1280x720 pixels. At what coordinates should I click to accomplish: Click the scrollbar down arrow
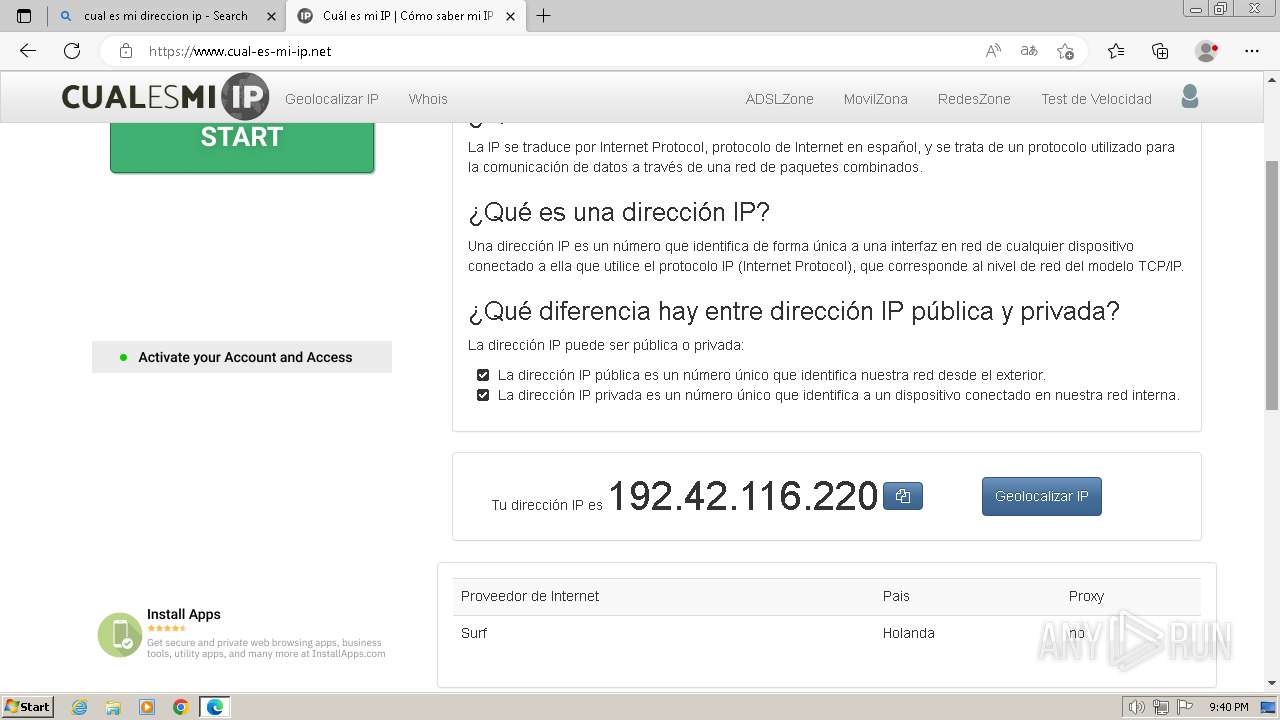[x=1272, y=683]
